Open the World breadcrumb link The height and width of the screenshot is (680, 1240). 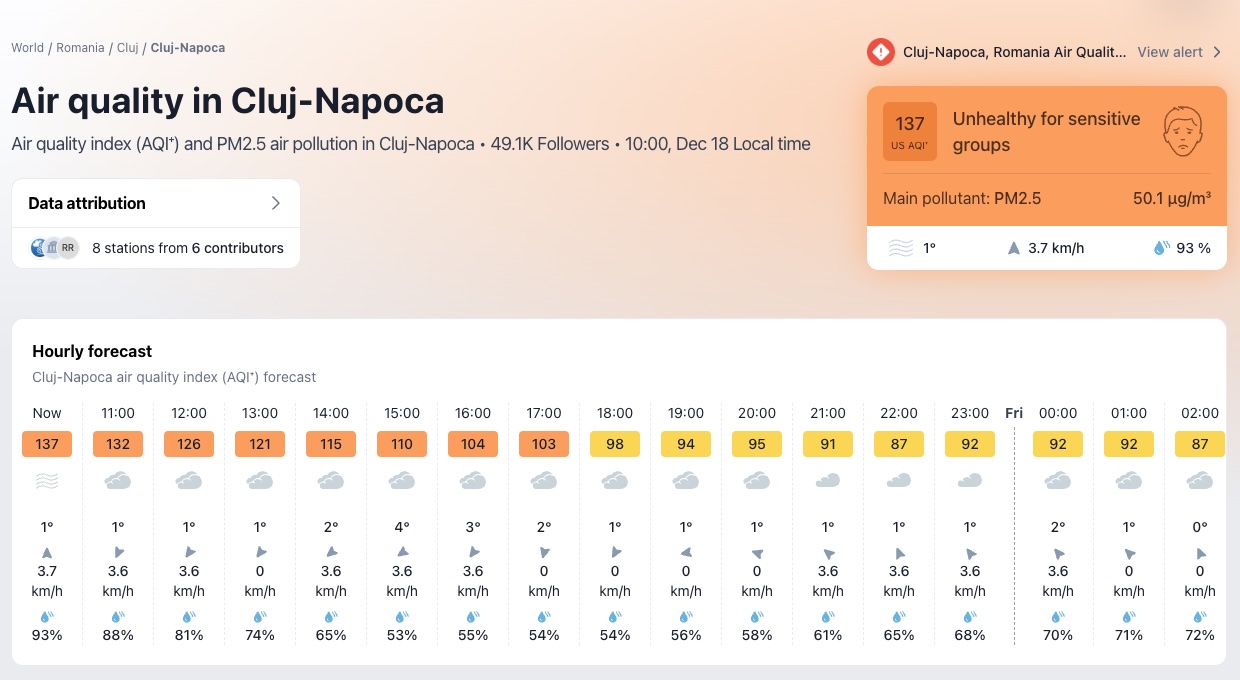click(x=28, y=48)
